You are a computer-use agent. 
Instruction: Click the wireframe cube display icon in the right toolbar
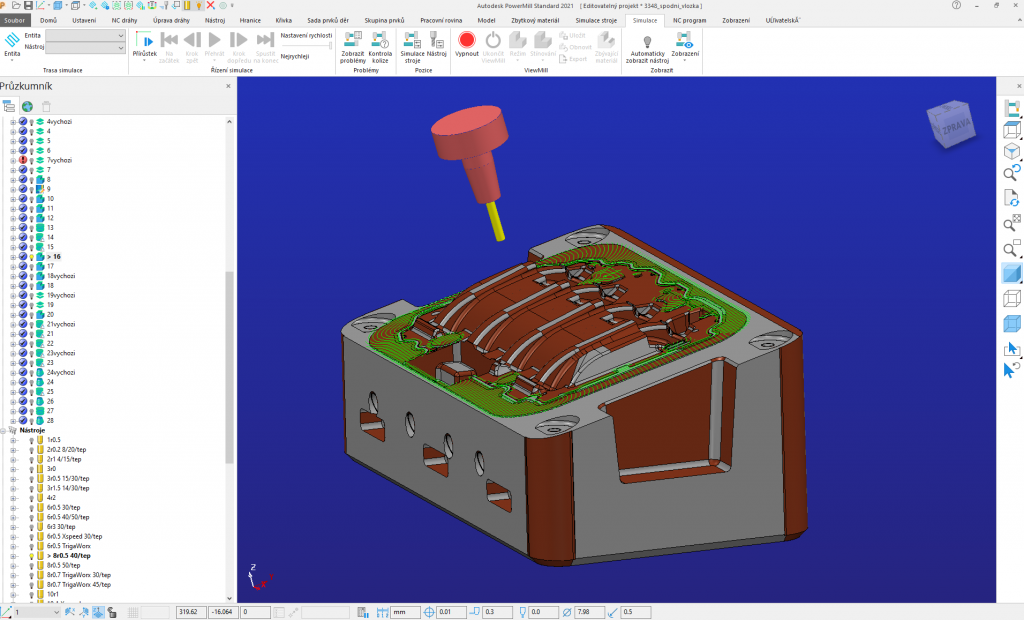click(1011, 299)
